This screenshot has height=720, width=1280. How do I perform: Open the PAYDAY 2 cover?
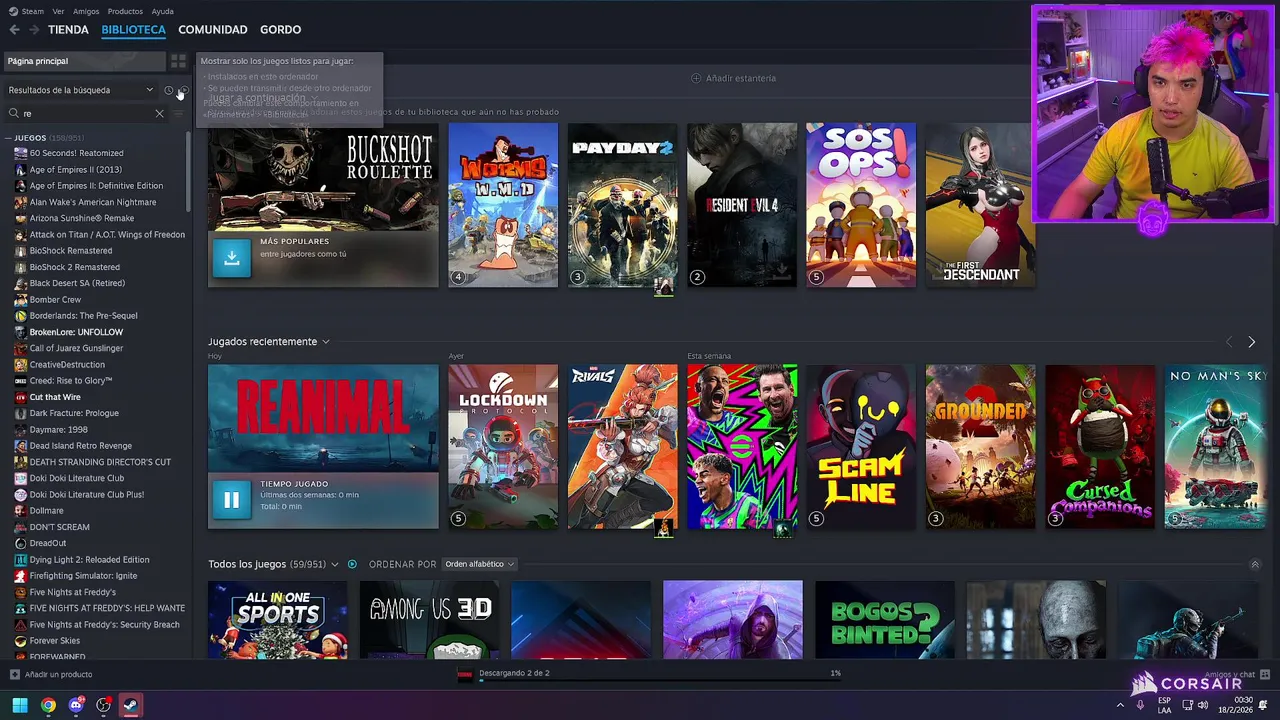click(x=622, y=205)
